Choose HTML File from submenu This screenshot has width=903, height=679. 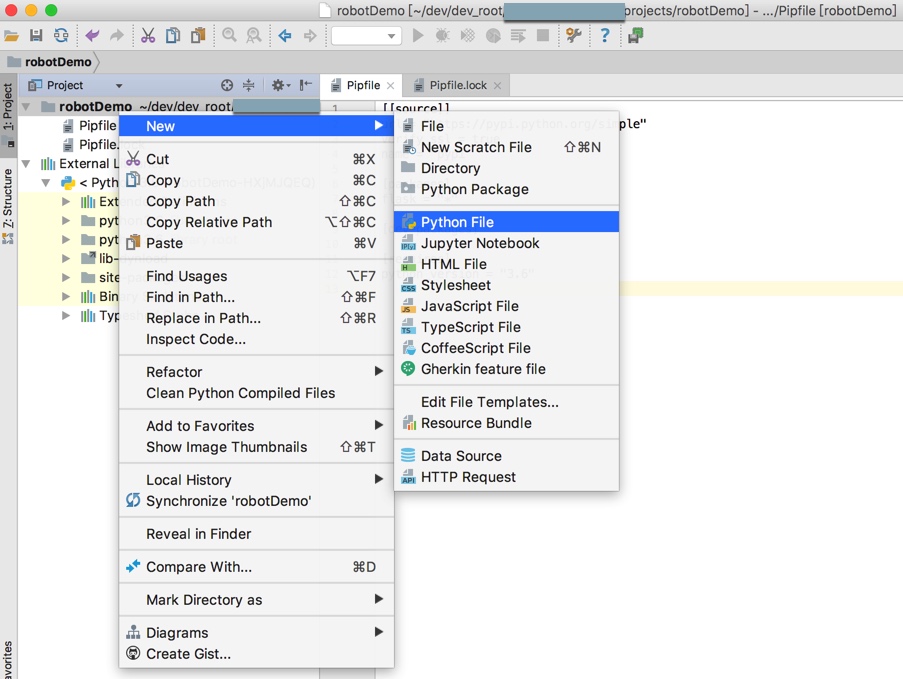pos(506,264)
